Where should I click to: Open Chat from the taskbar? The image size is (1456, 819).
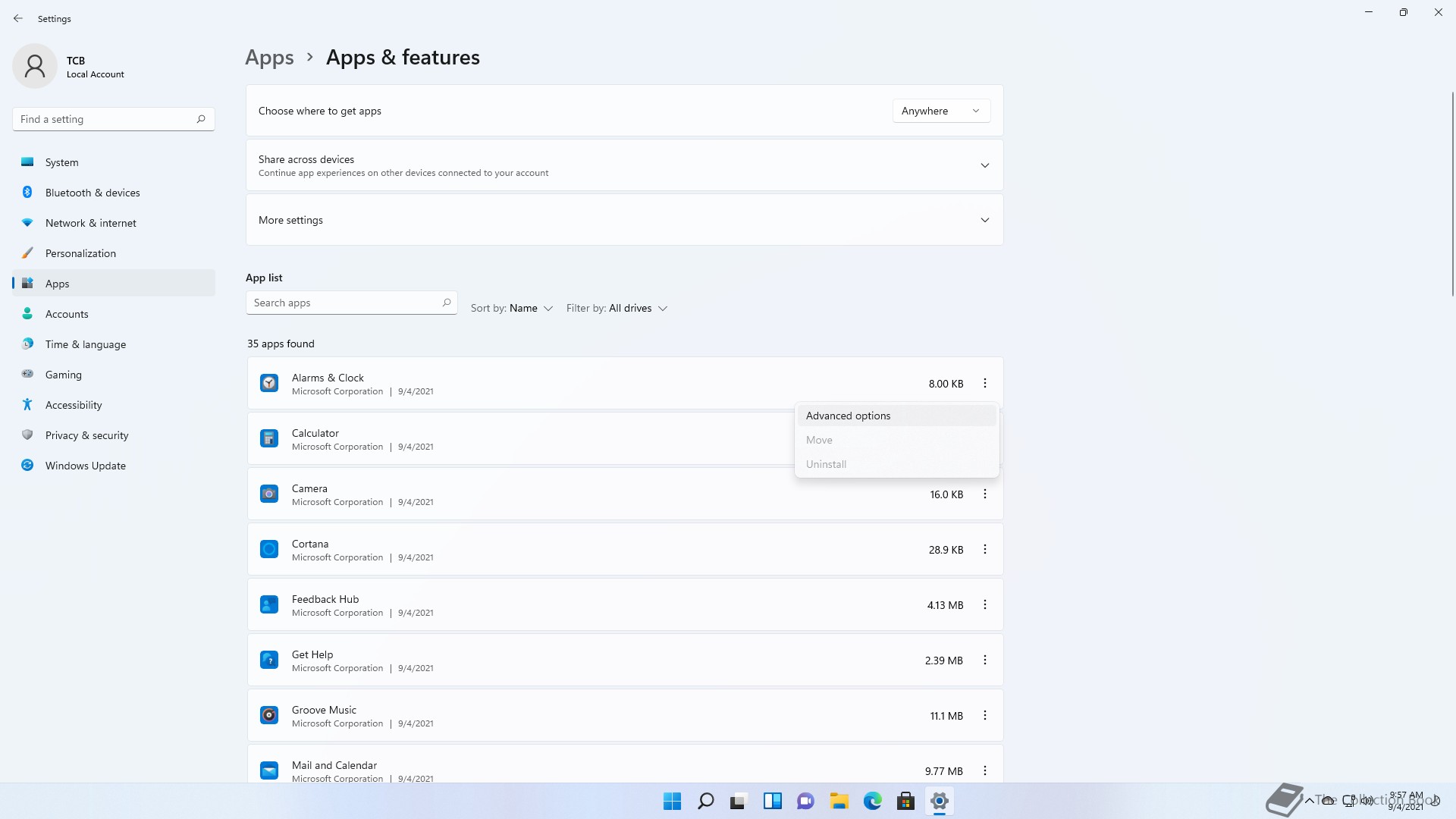pos(805,802)
